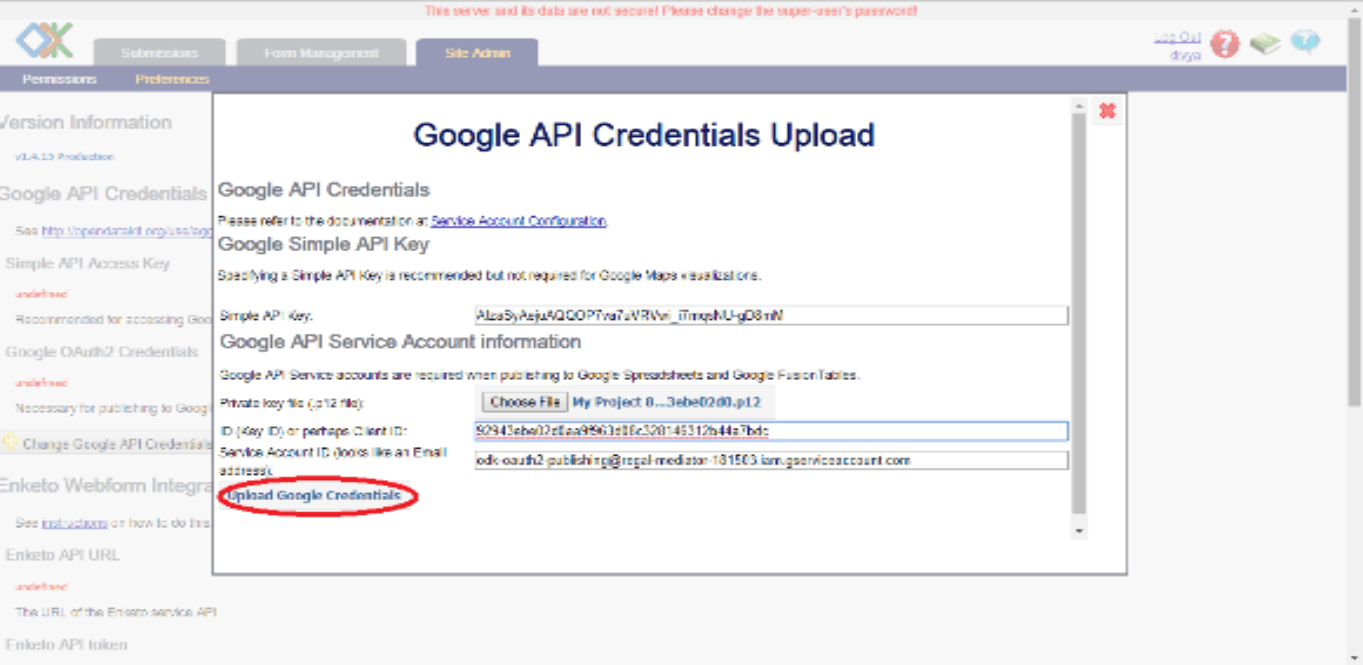Open the red question mark help icon
1363x665 pixels.
[1224, 44]
